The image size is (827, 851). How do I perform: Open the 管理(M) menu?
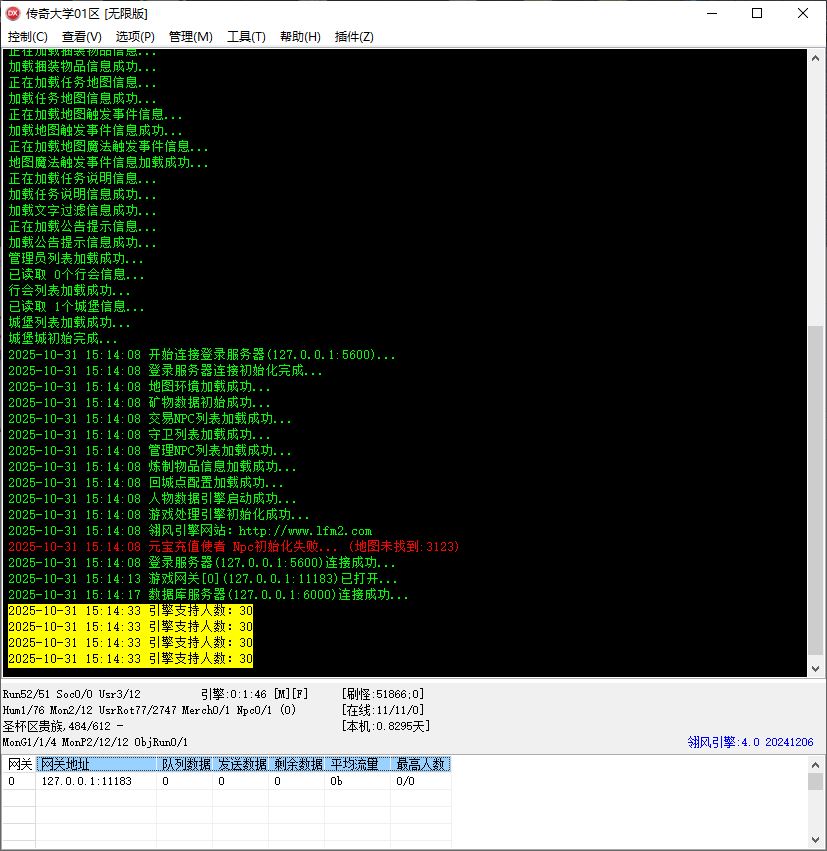190,37
